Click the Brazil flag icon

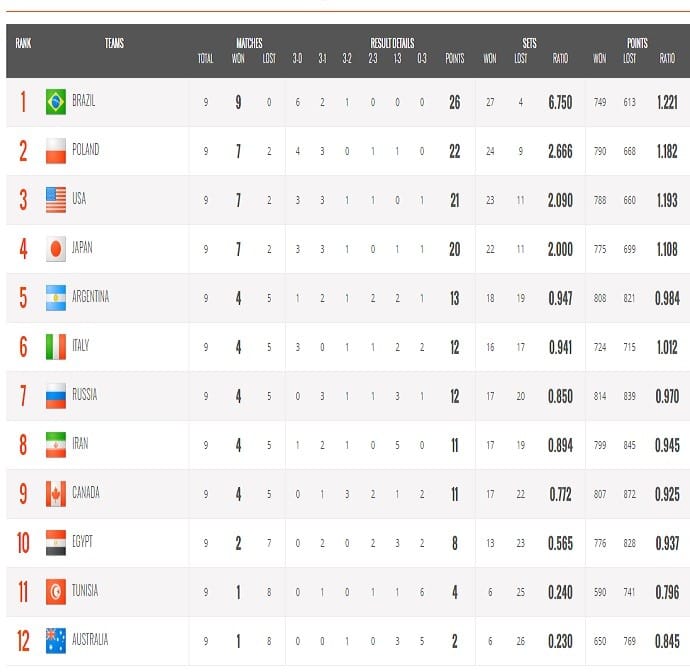click(x=56, y=102)
